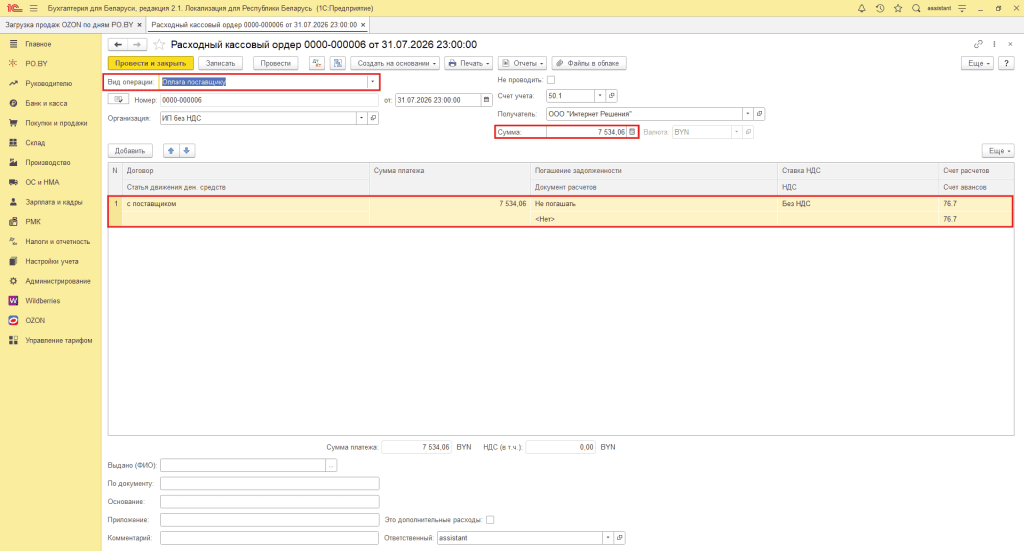This screenshot has height=551, width=1024.
Task: Open table Еще menu above the grid
Action: 999,151
